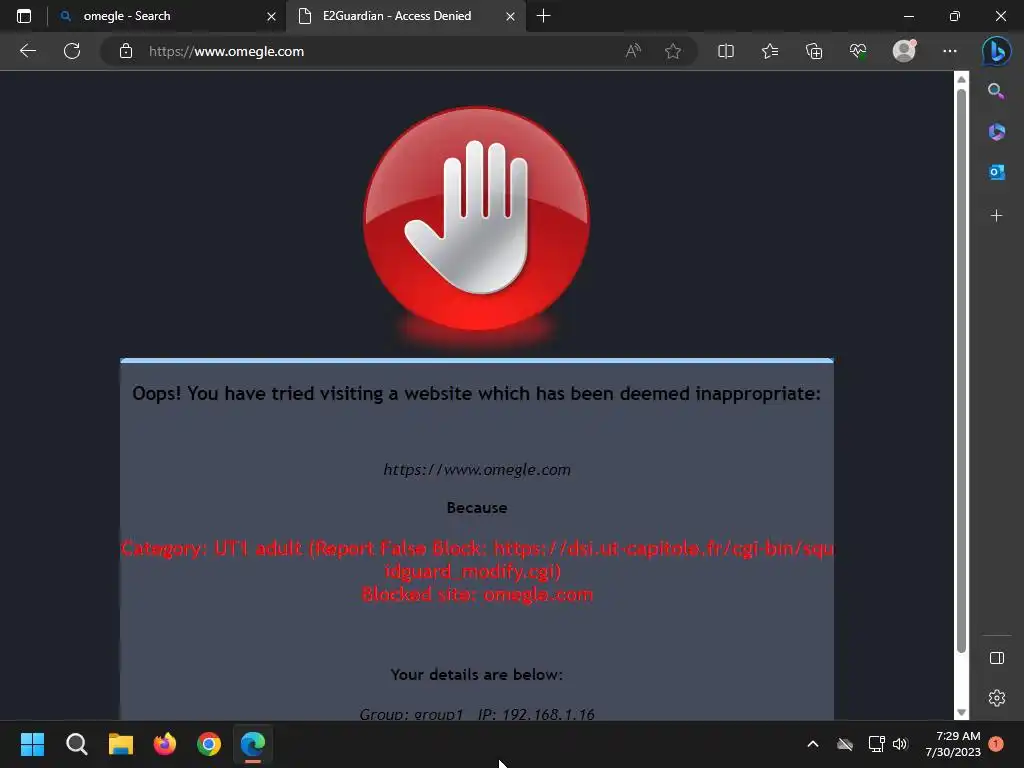1024x768 pixels.
Task: Open Collections panel
Action: (x=814, y=51)
